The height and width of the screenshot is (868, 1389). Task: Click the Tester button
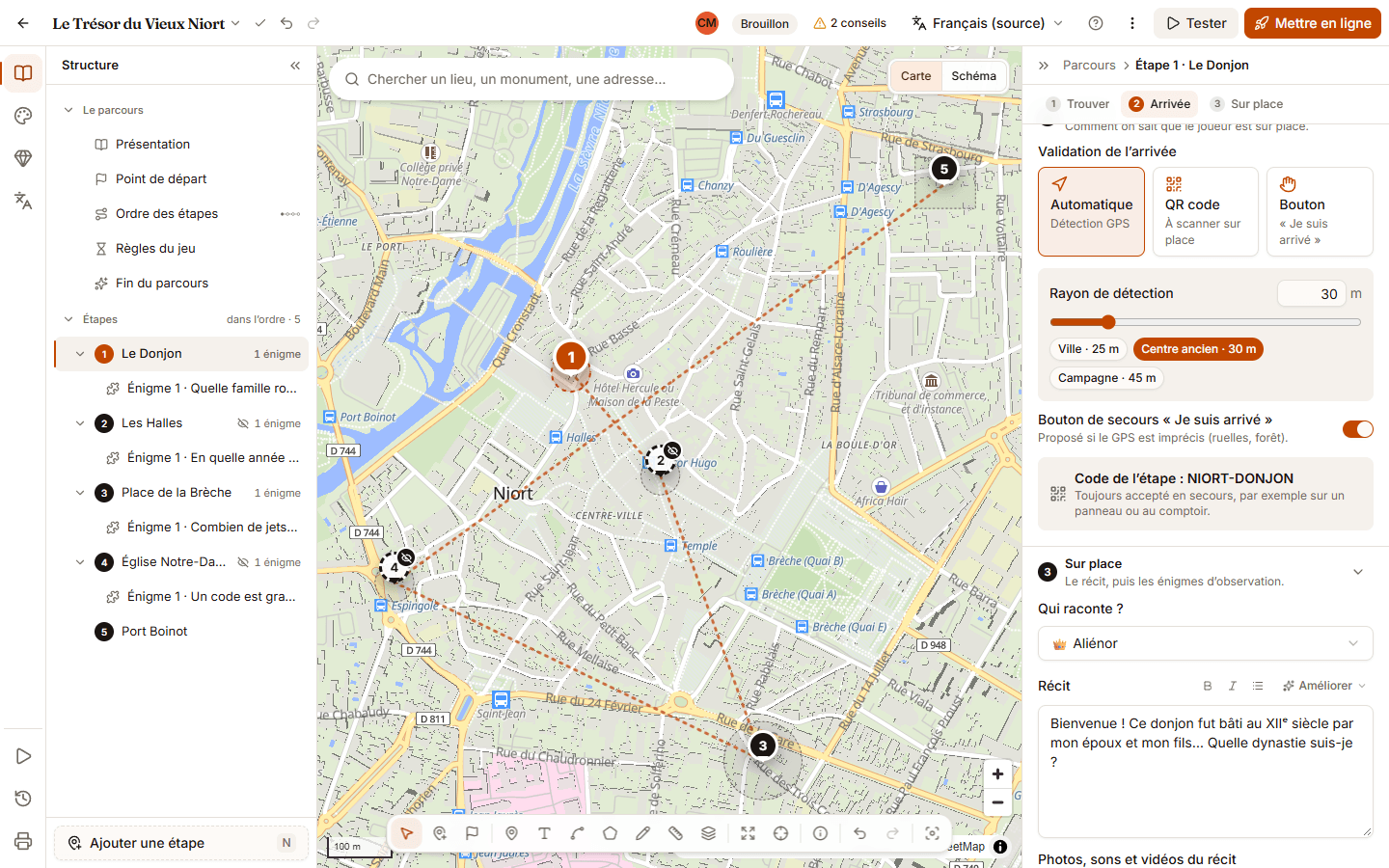1196,23
